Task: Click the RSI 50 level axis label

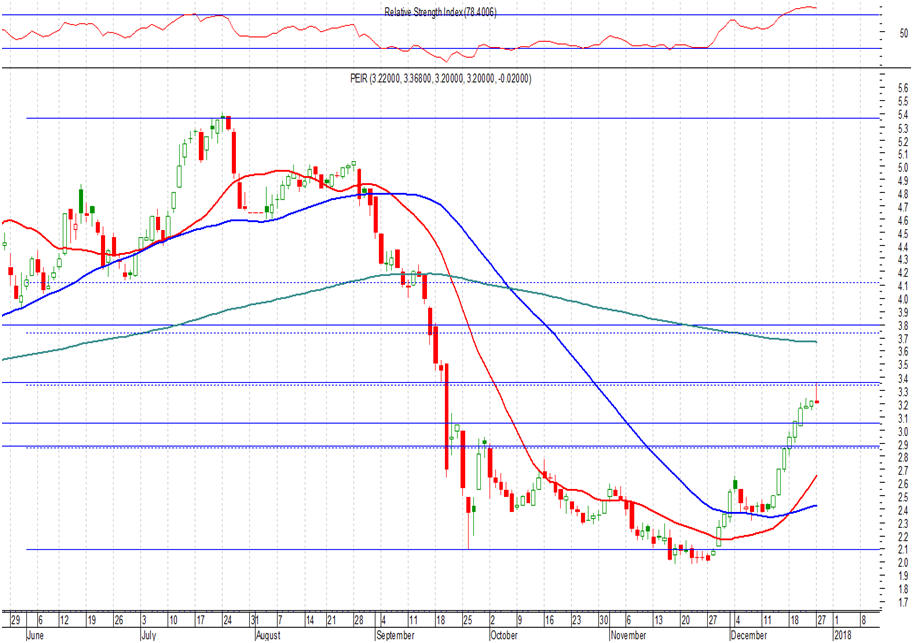Action: pos(903,34)
